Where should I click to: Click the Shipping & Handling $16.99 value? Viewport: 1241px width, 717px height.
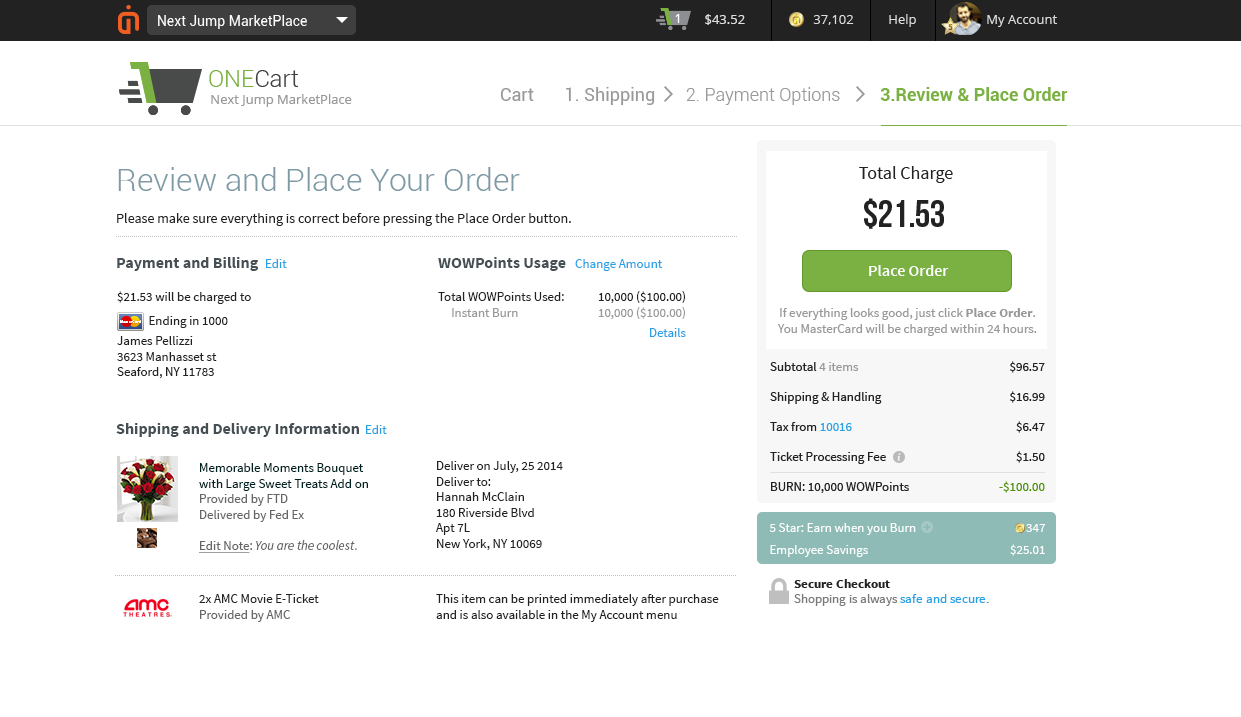click(x=1027, y=397)
